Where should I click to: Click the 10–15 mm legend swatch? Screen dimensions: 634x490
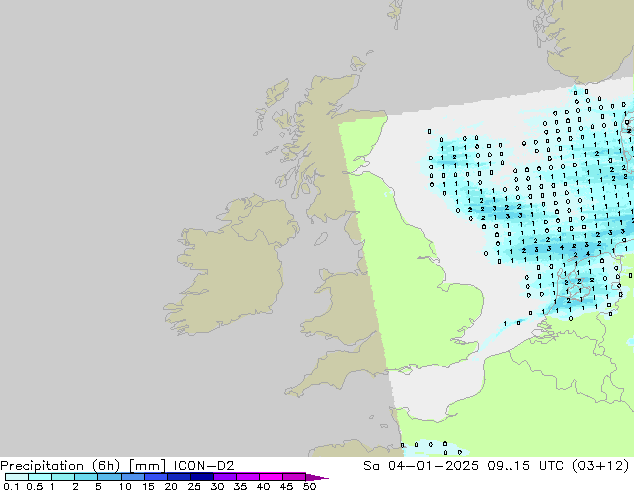tap(132, 477)
